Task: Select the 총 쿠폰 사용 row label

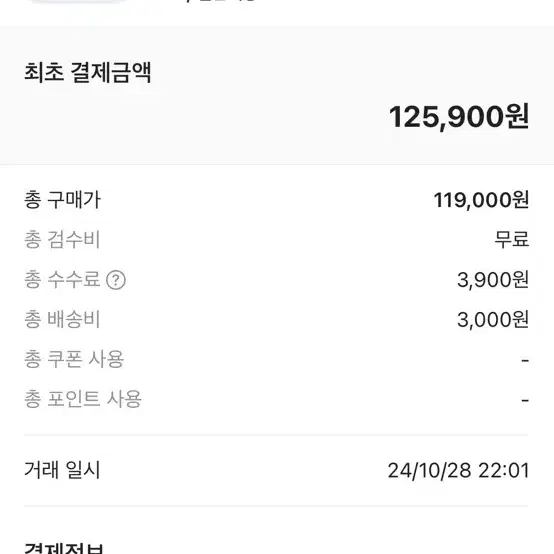Action: click(74, 359)
